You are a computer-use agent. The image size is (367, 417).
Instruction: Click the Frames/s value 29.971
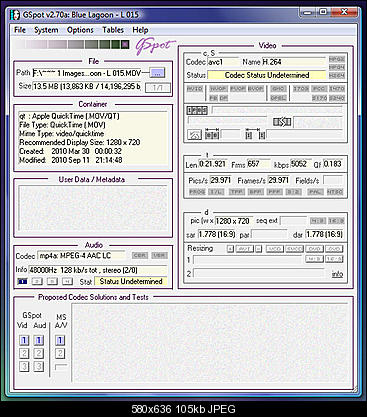(278, 180)
